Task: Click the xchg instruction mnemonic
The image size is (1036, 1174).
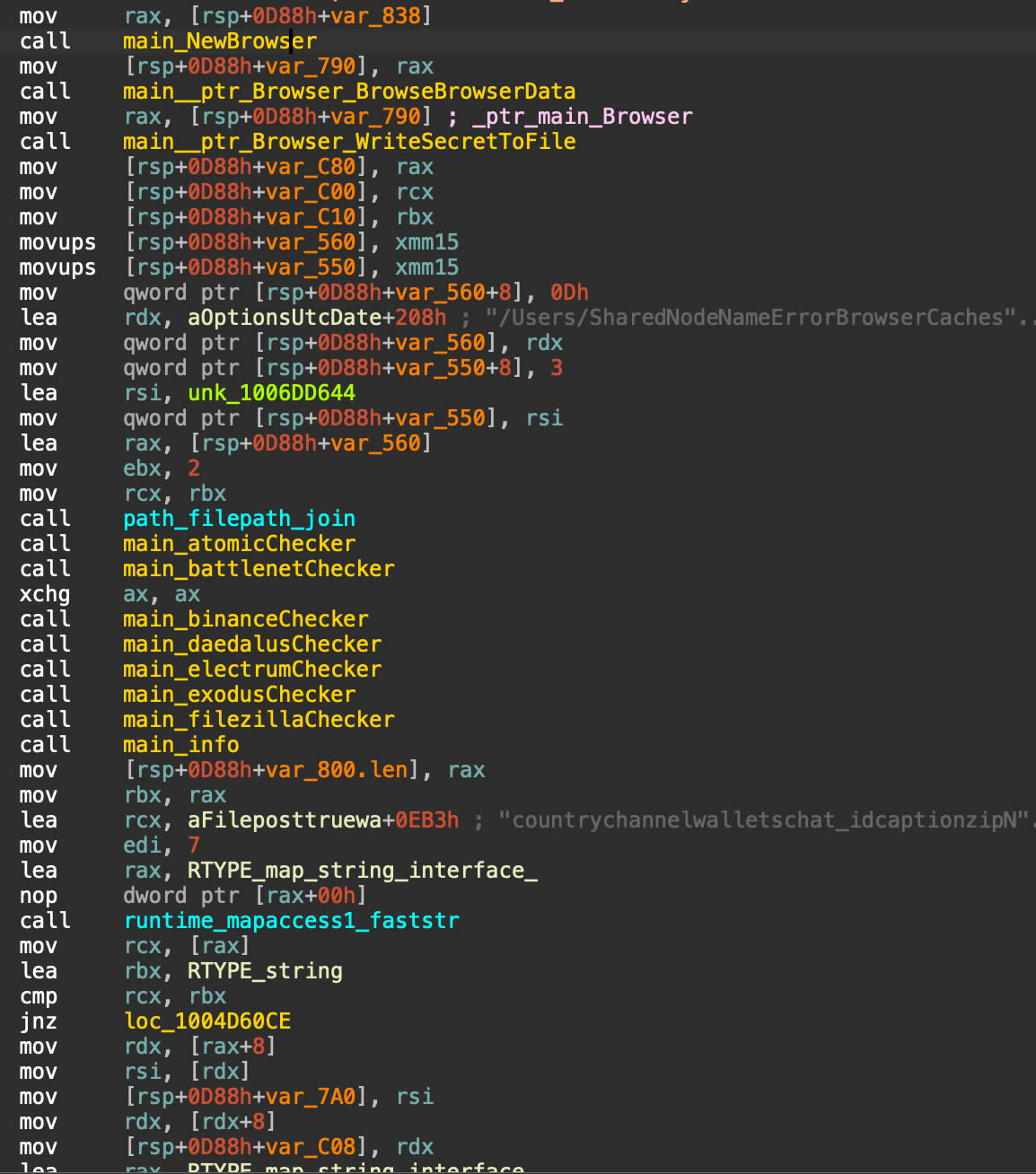Action: pyautogui.click(x=44, y=594)
